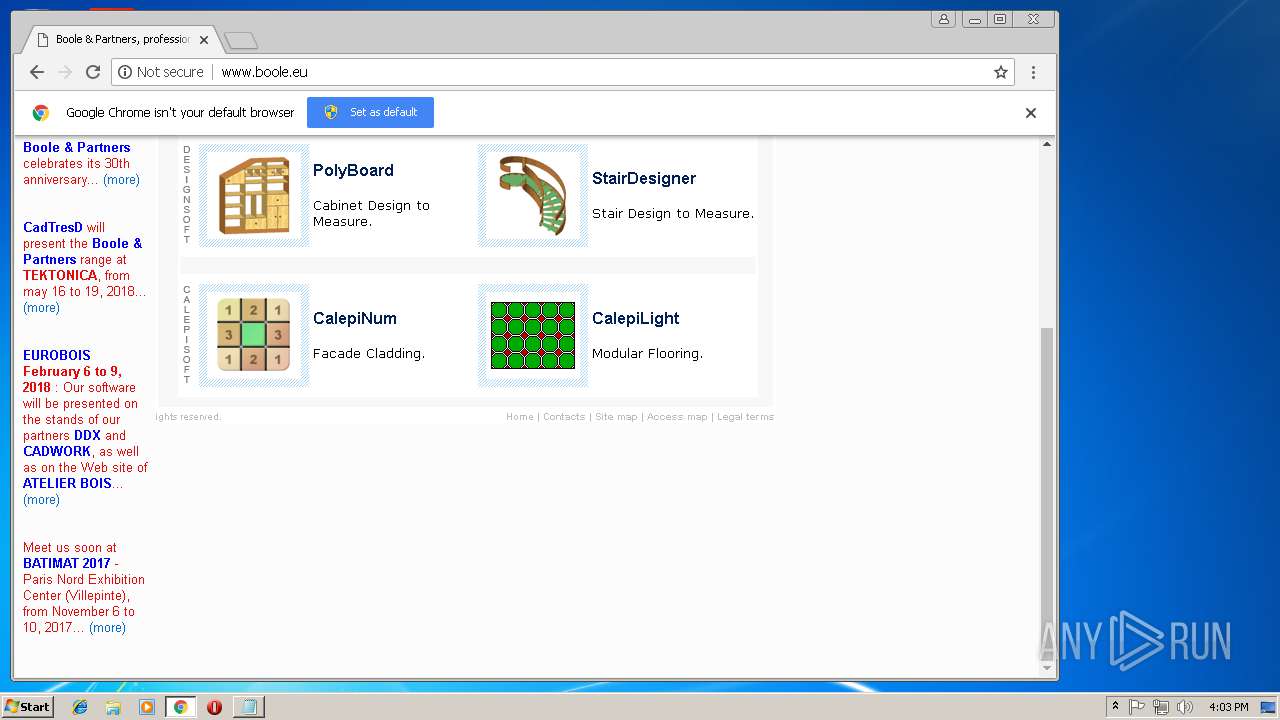The width and height of the screenshot is (1280, 720).
Task: Open a new browser tab
Action: [241, 40]
